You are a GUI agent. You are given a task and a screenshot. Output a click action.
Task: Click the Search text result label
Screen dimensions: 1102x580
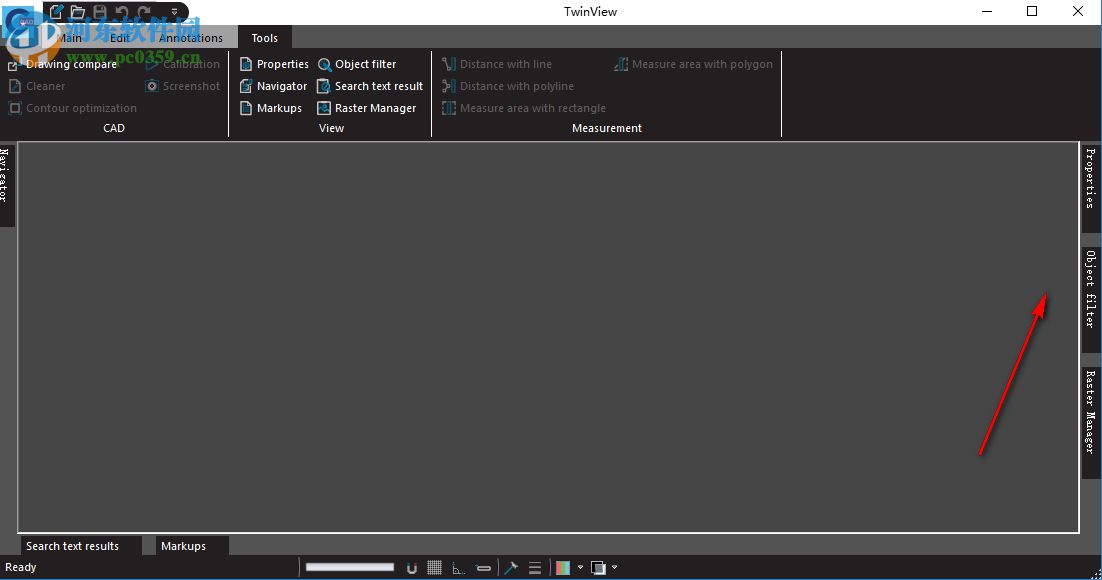pos(379,86)
